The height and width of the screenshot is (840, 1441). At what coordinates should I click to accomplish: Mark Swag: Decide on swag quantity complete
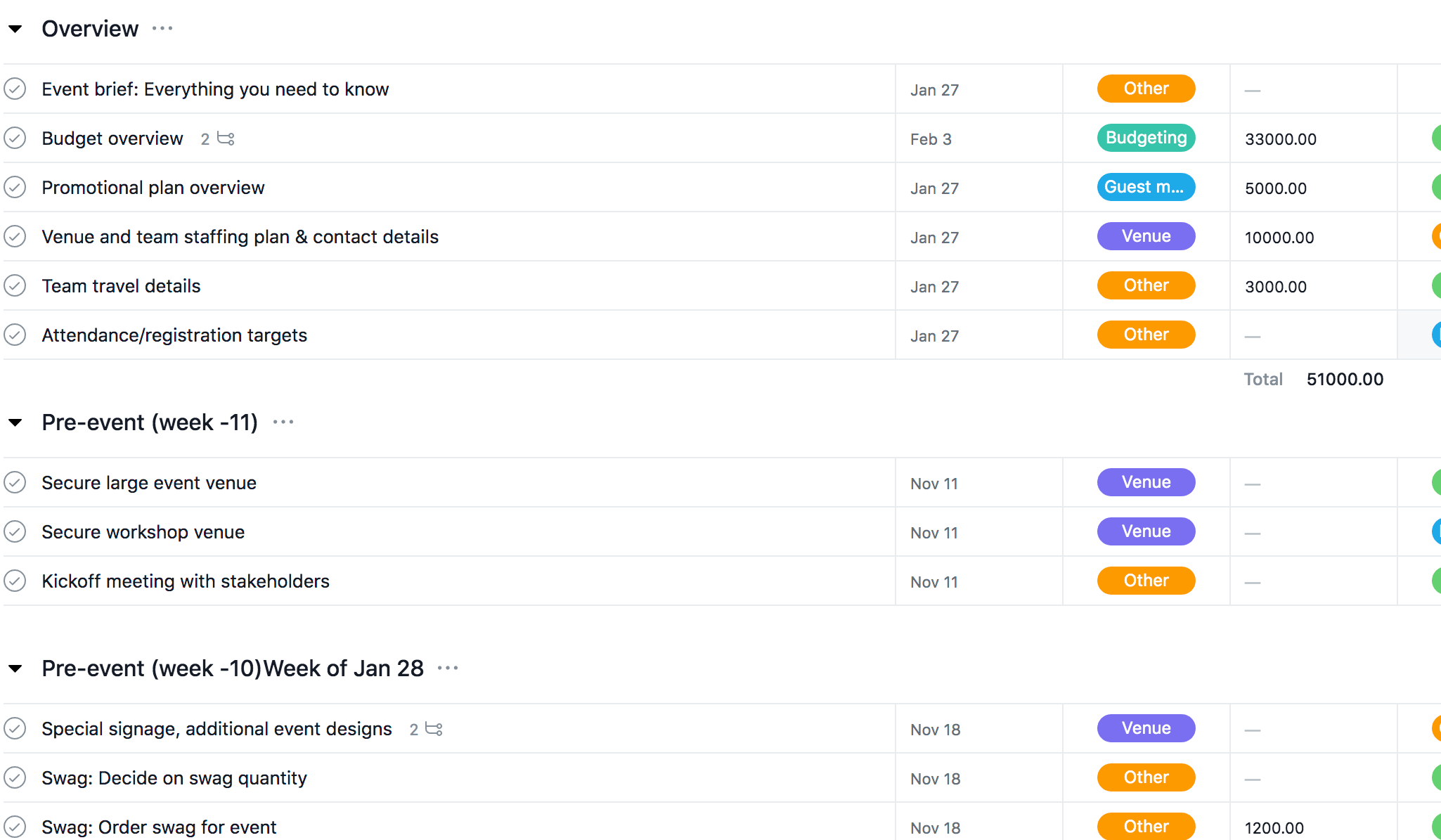click(15, 778)
